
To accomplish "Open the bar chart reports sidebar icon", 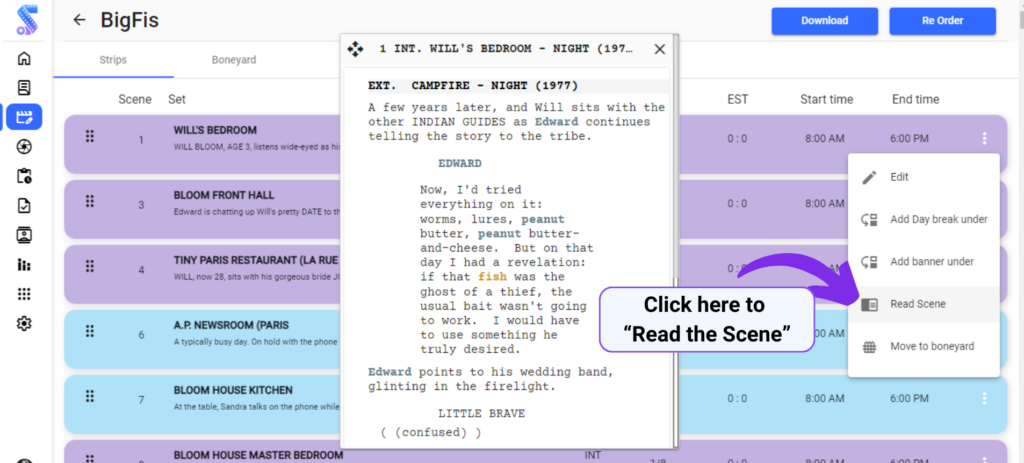I will click(x=24, y=264).
